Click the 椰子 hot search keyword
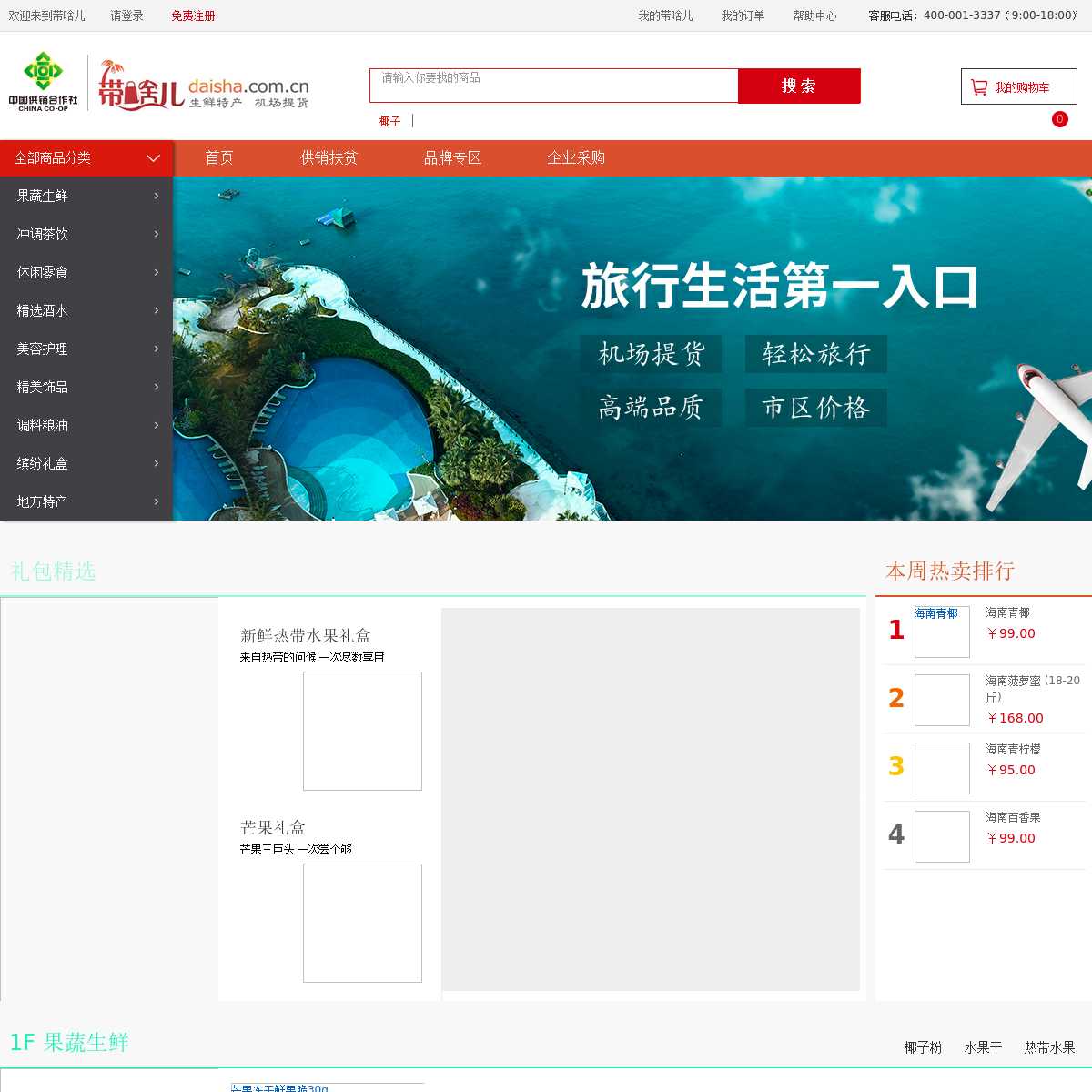Viewport: 1092px width, 1092px height. [x=389, y=121]
